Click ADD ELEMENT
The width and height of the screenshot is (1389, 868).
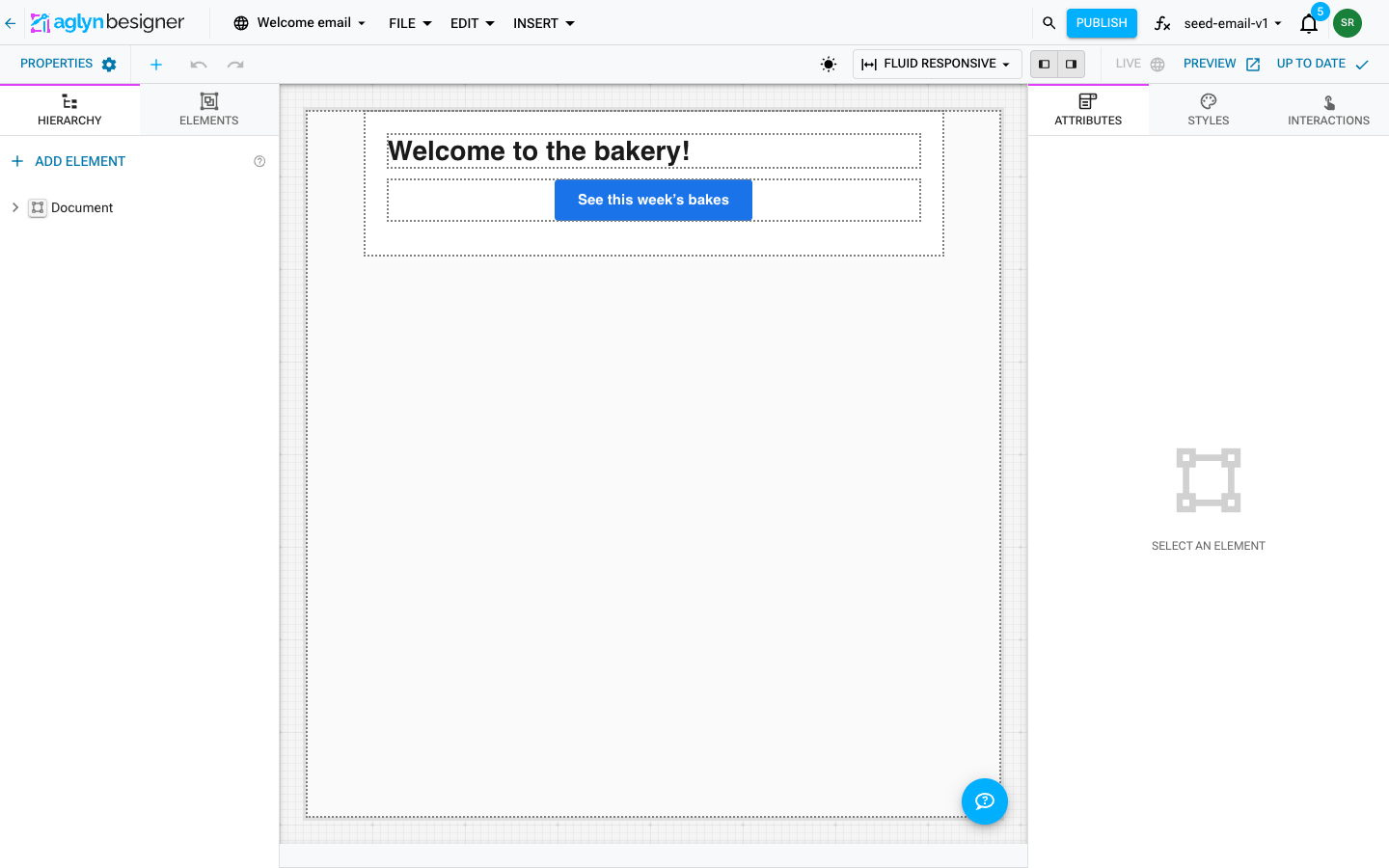coord(68,161)
